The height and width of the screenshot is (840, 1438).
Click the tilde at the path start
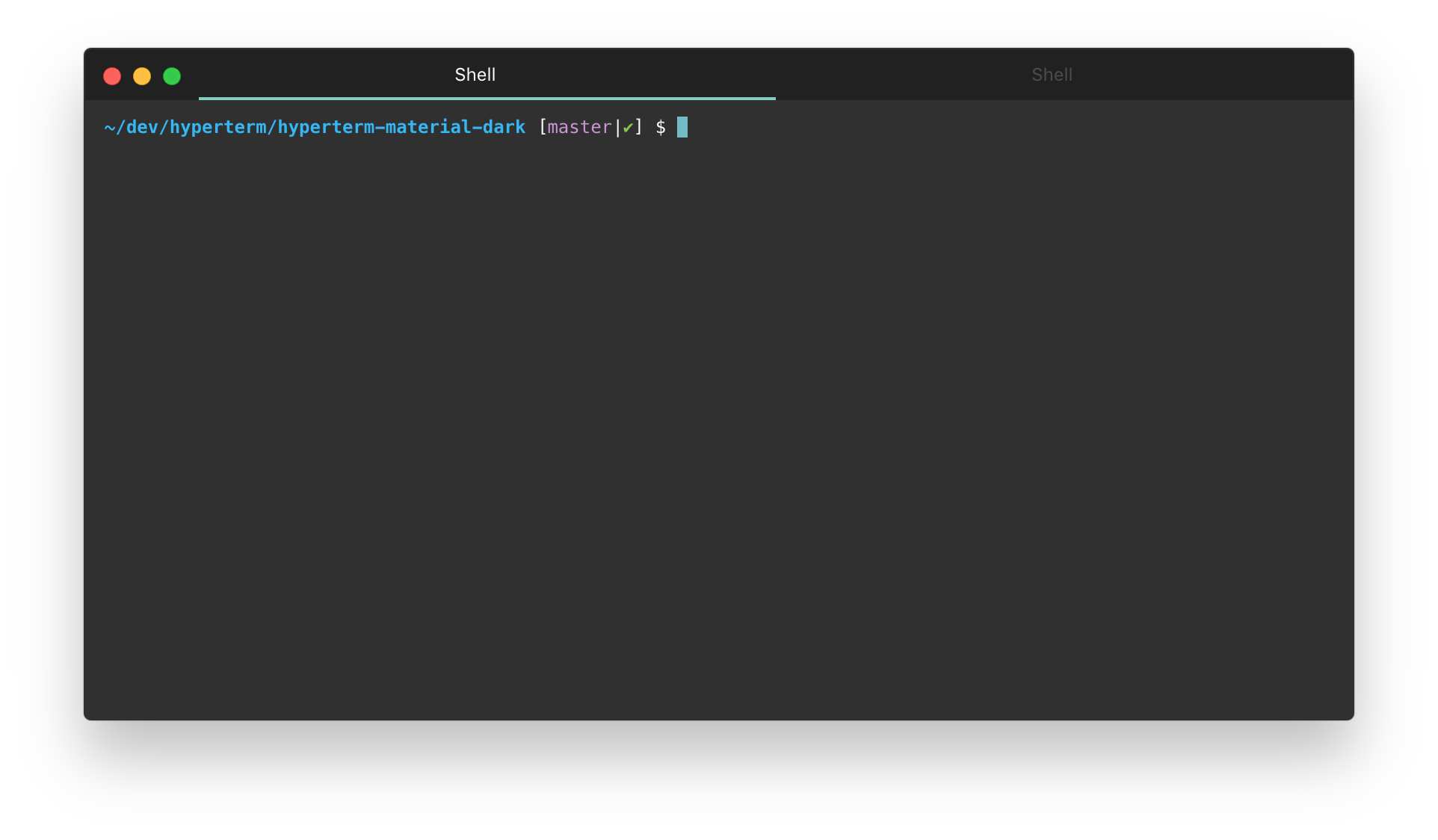(x=109, y=128)
